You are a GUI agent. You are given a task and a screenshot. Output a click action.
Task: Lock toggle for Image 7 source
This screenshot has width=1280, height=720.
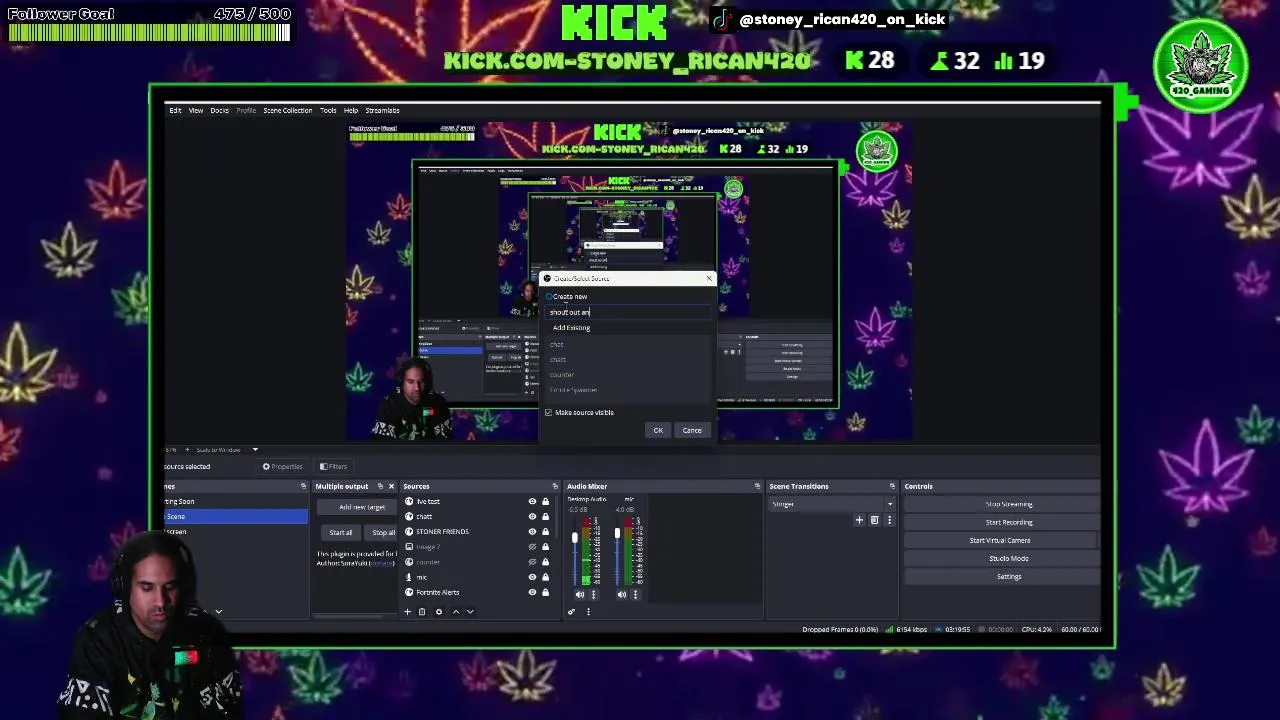point(545,547)
